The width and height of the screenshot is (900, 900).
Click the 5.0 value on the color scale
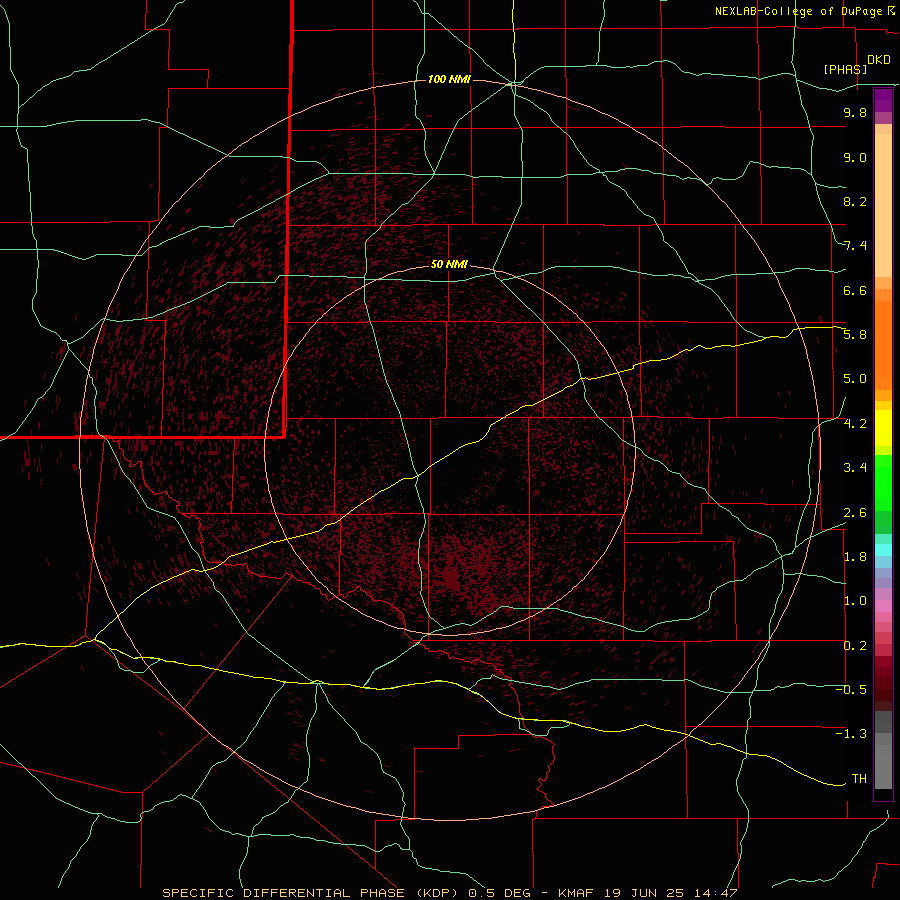click(855, 379)
